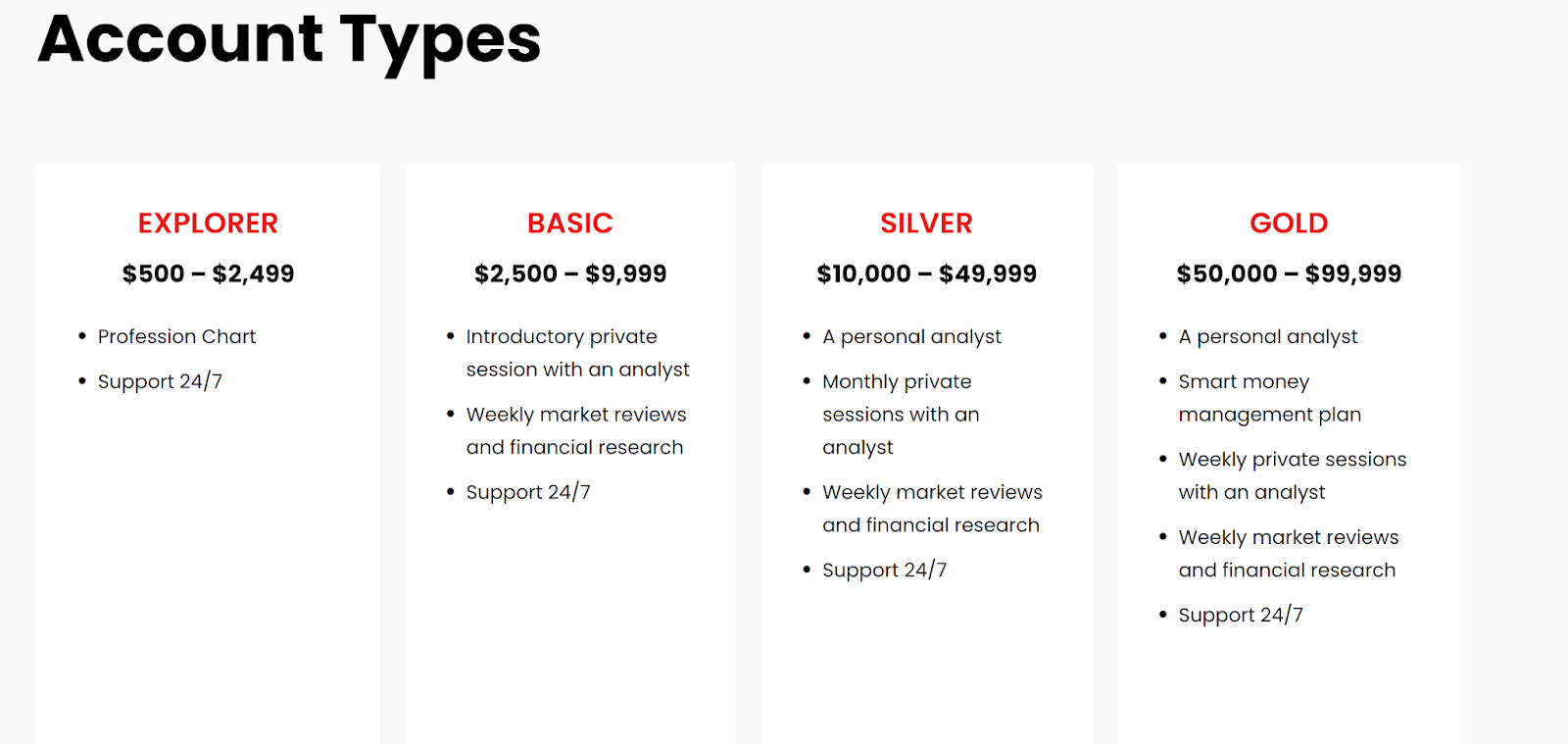Click Support 24/7 in Basic card

[x=528, y=492]
